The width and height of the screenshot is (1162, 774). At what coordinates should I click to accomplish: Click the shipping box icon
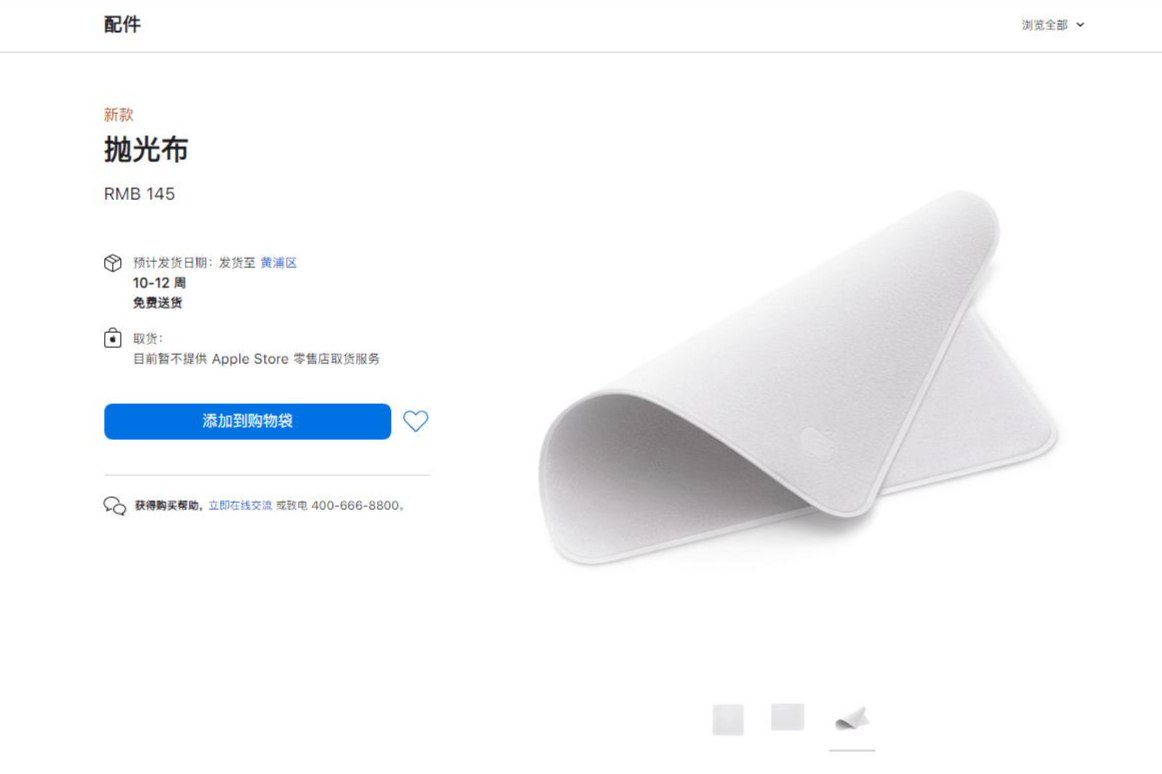(113, 263)
